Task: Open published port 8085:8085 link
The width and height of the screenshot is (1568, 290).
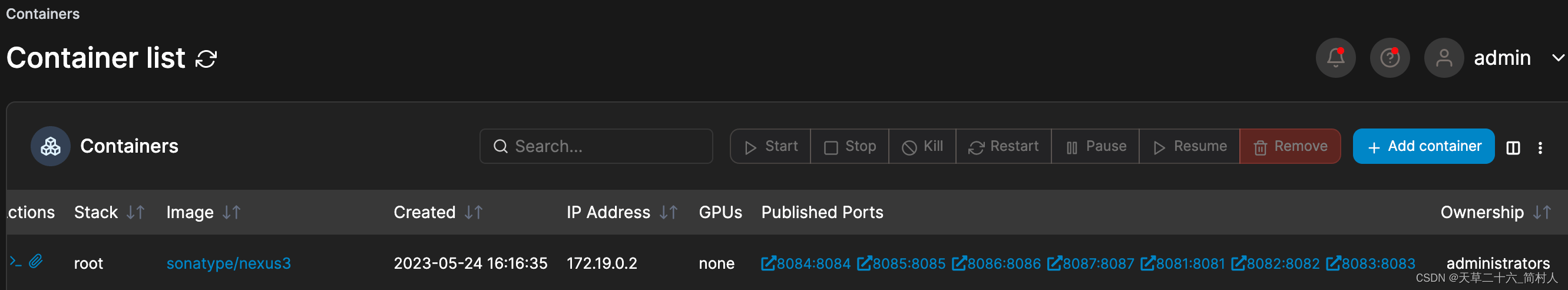Action: pyautogui.click(x=901, y=263)
